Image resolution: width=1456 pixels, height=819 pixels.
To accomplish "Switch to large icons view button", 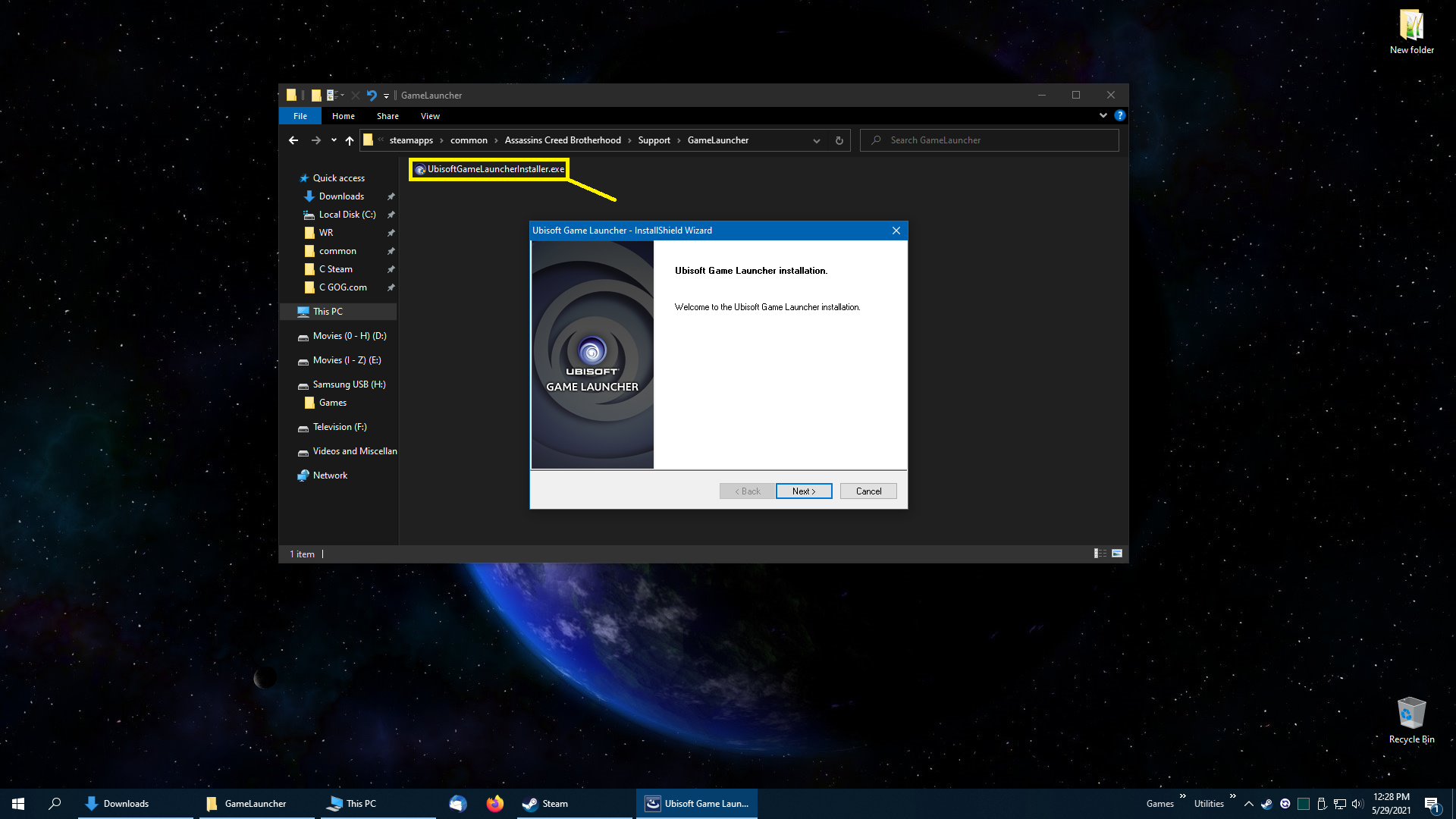I will (1117, 554).
